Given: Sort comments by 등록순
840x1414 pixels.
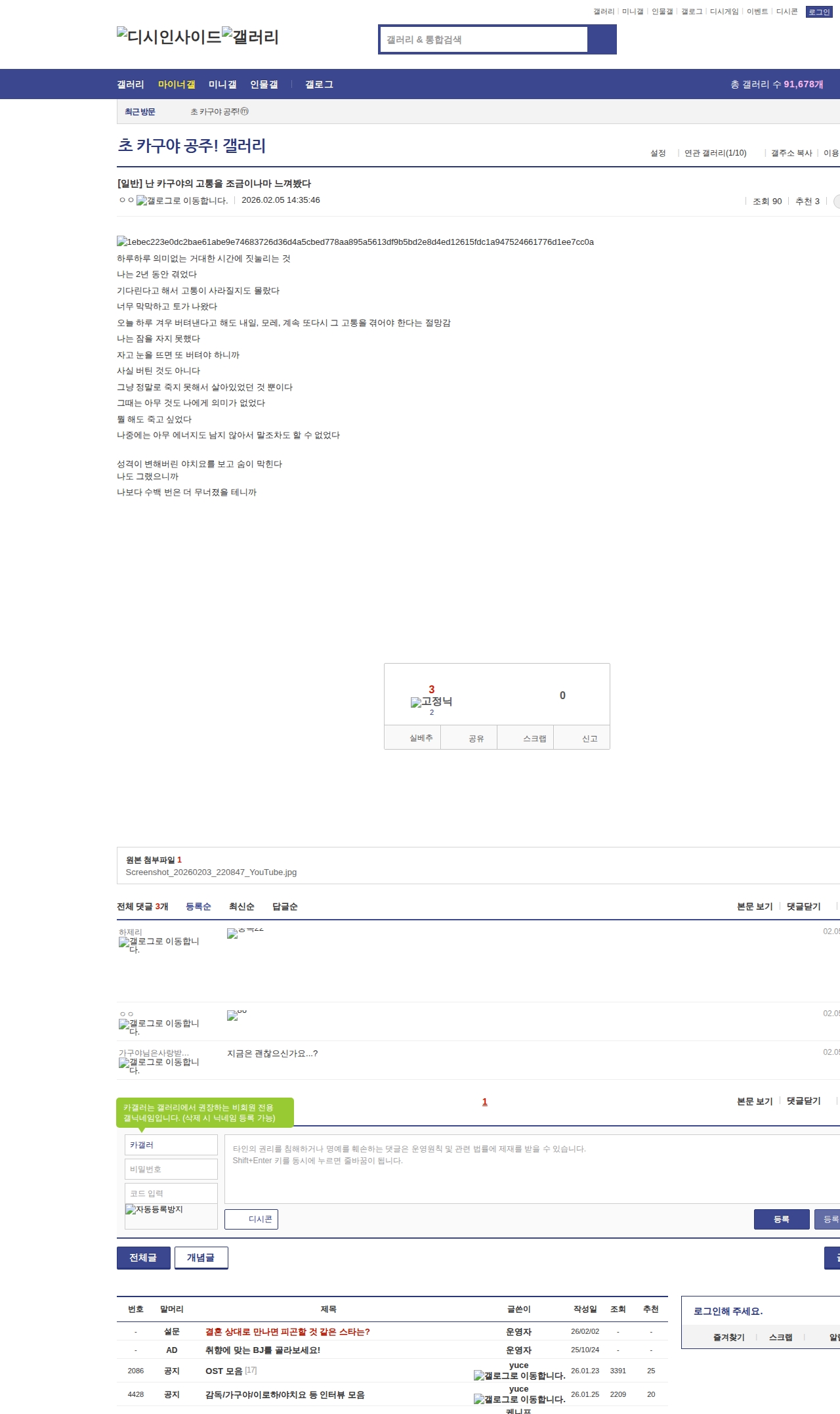Looking at the screenshot, I should [198, 907].
